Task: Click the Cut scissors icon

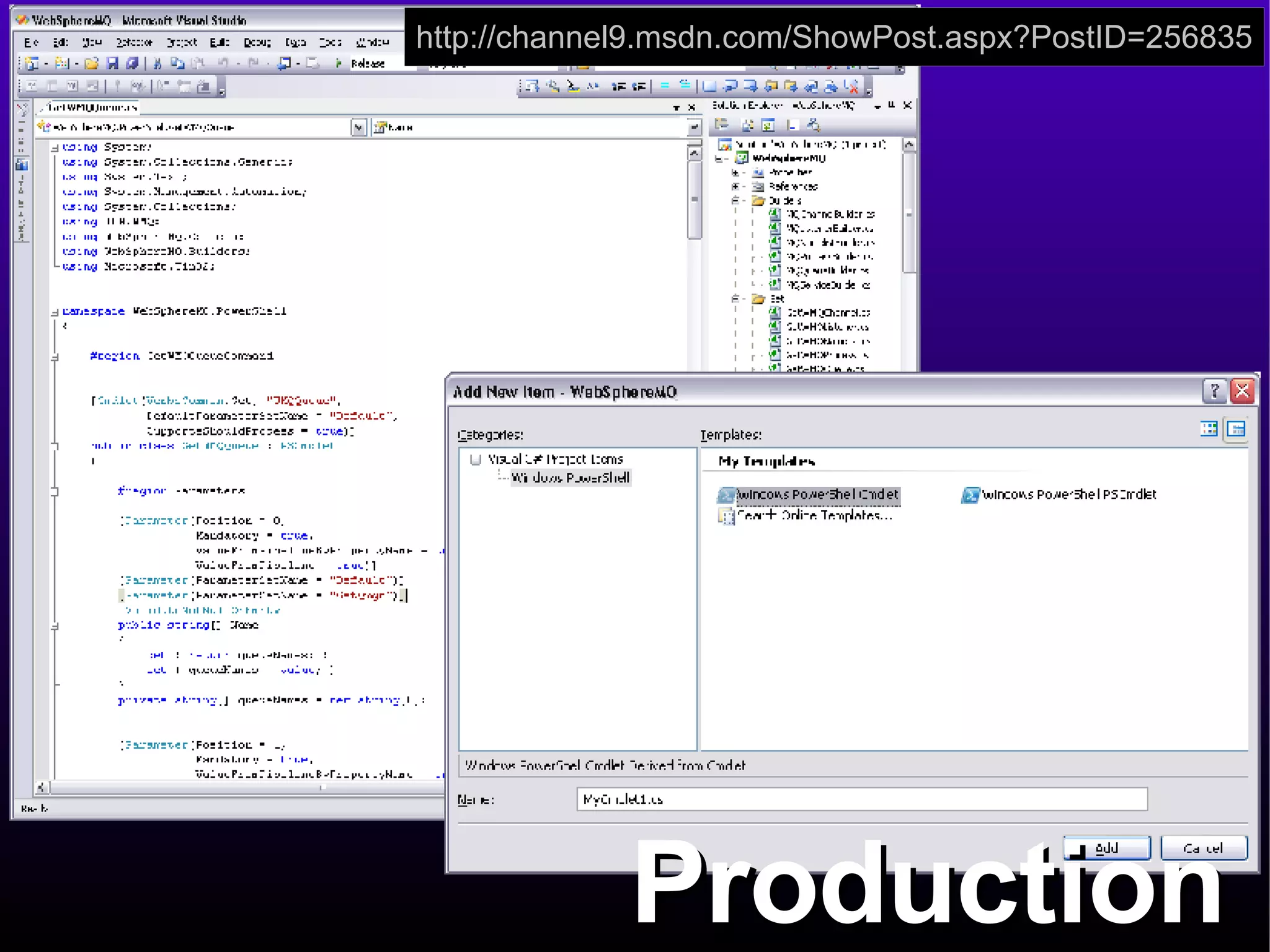Action: tap(158, 63)
